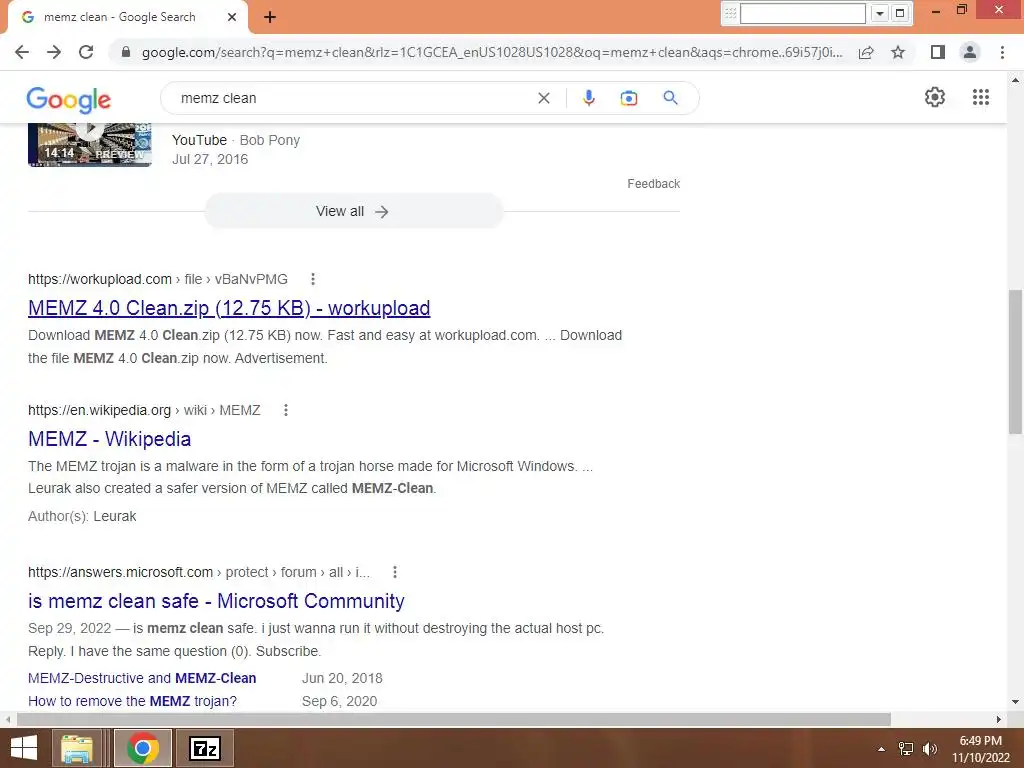Click the horizontal scrollbar thumb
Screen dimensions: 1024x768
[x=454, y=719]
